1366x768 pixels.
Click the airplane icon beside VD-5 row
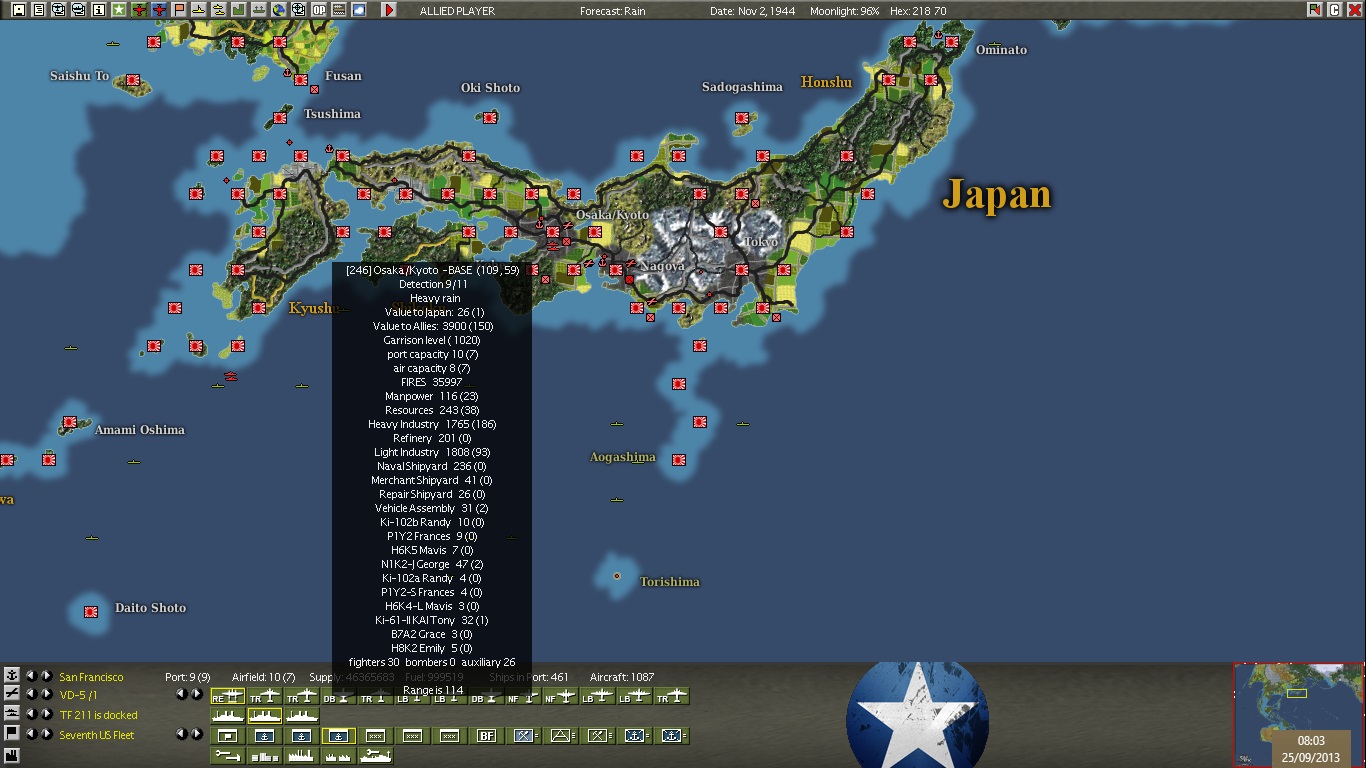pyautogui.click(x=12, y=694)
